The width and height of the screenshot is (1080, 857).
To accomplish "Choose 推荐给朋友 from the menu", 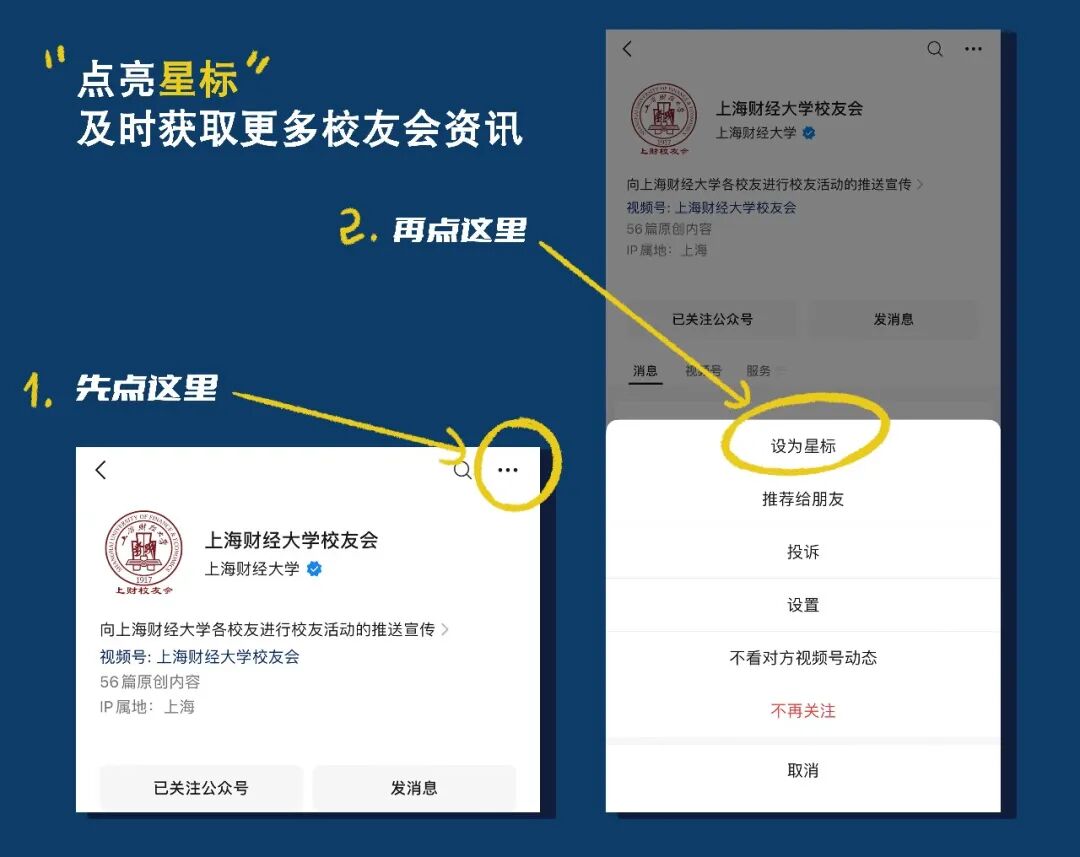I will tap(805, 498).
